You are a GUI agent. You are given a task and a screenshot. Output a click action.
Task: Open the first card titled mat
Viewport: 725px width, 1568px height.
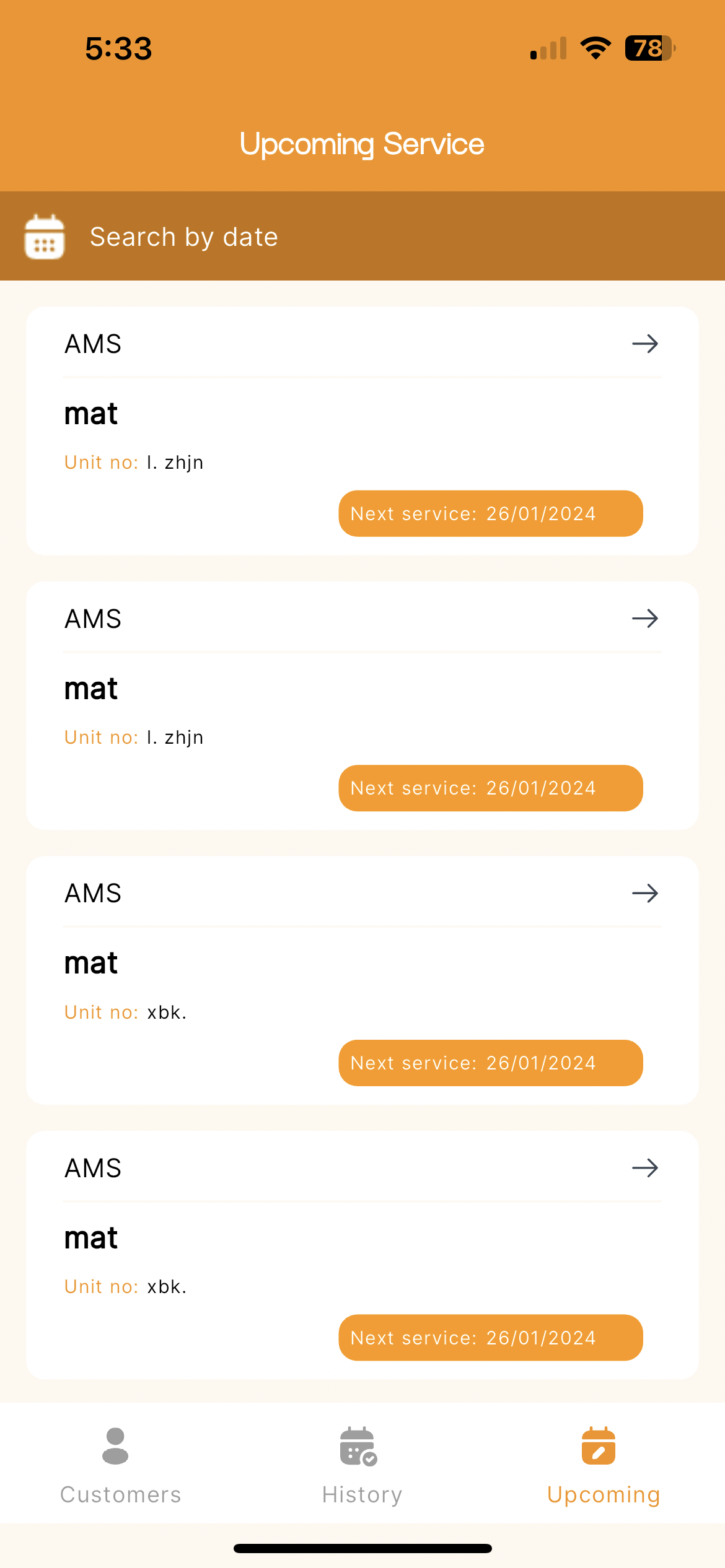91,414
